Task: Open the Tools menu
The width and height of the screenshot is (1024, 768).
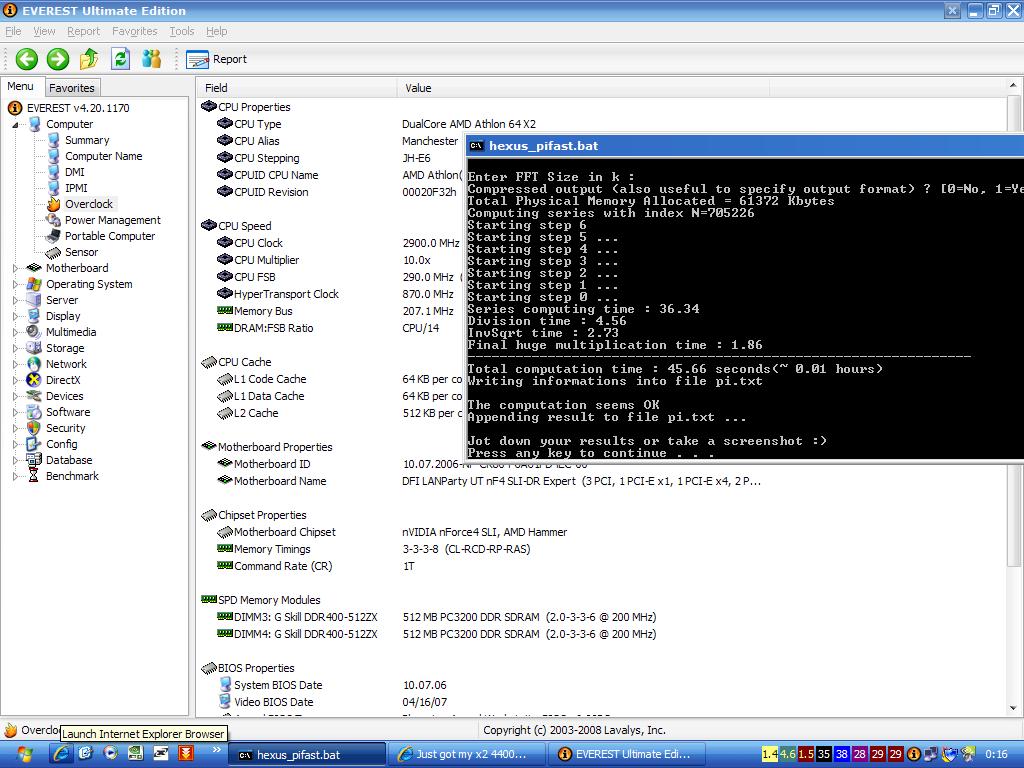Action: point(182,31)
